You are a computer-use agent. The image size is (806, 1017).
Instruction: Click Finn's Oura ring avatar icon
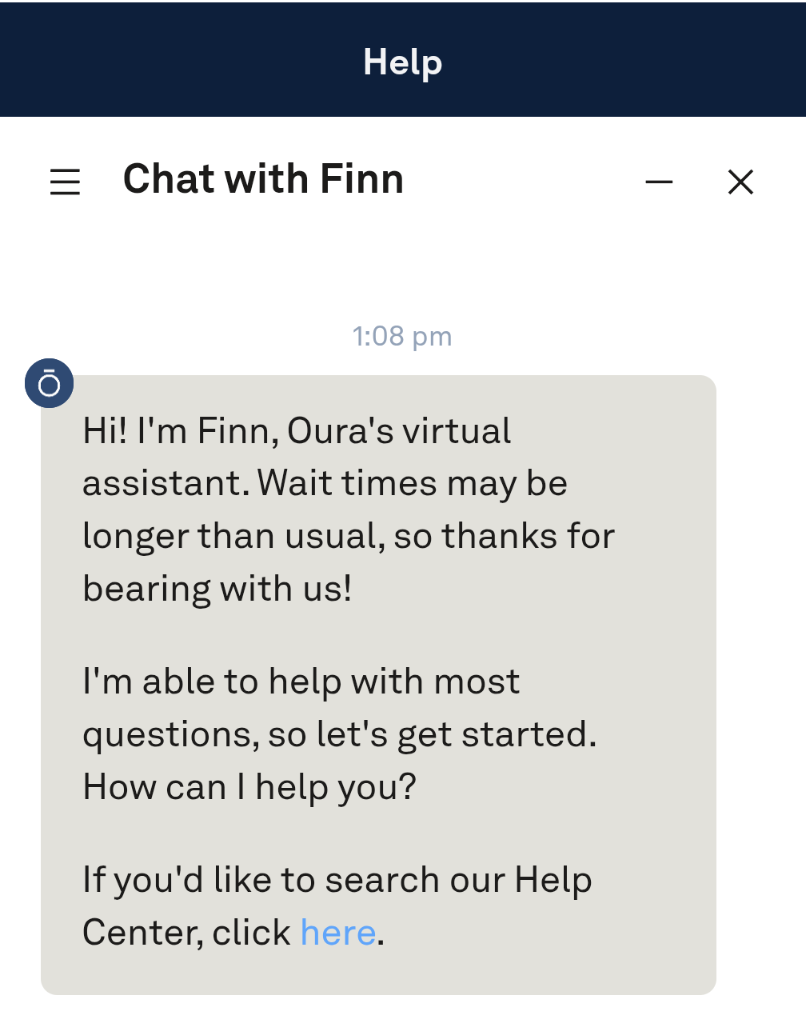pos(49,383)
